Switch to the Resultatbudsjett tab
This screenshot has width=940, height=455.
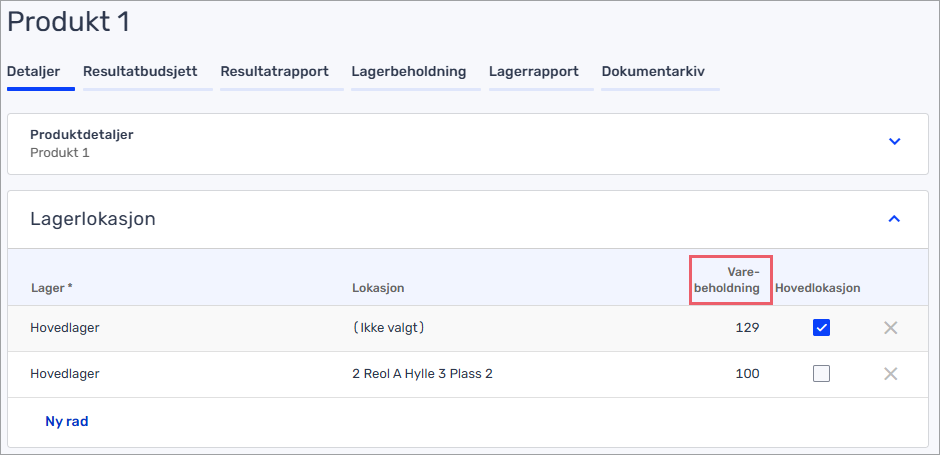point(140,72)
